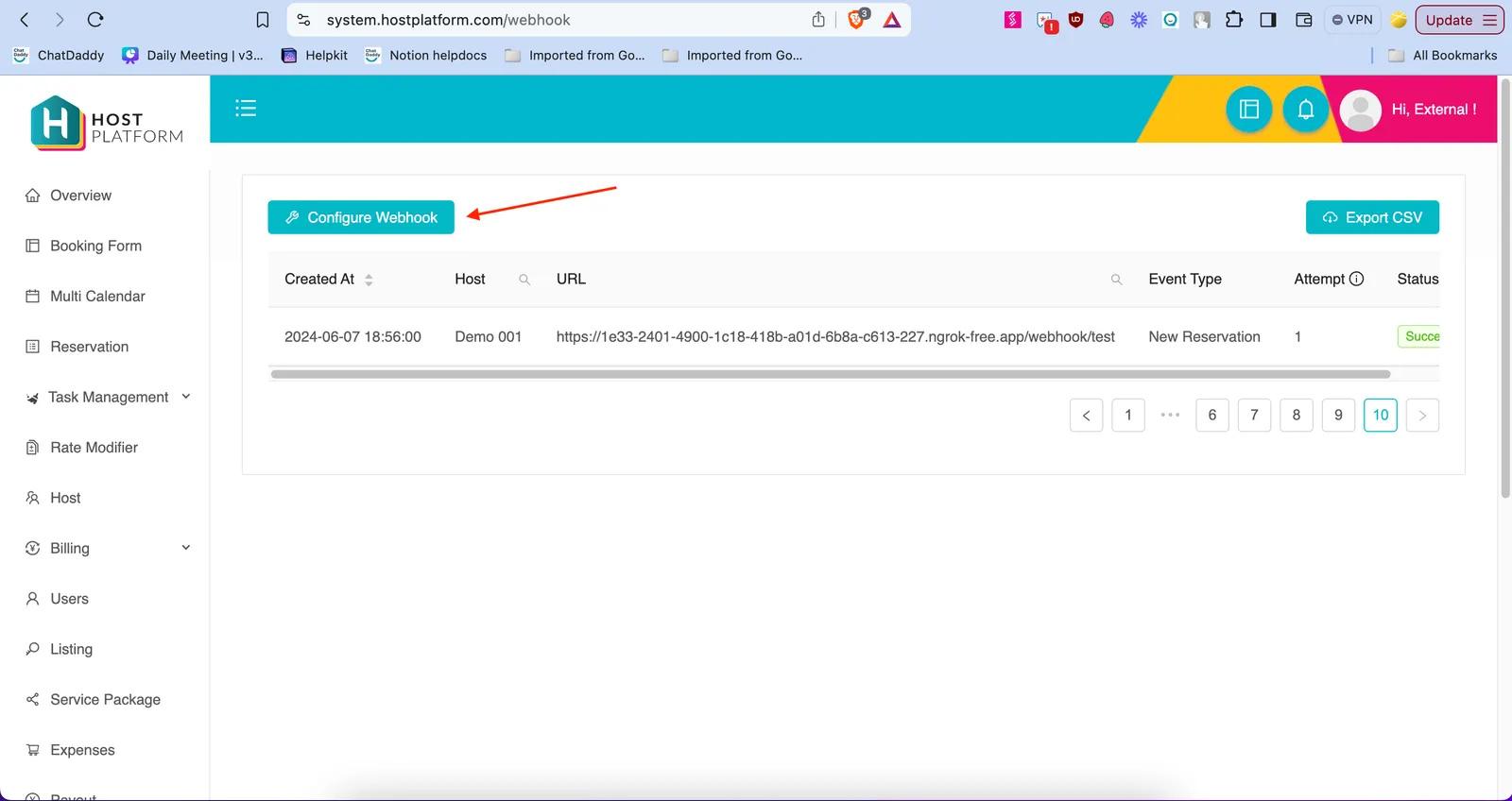The image size is (1512, 801).
Task: Export the webhook table as CSV
Action: 1371,217
